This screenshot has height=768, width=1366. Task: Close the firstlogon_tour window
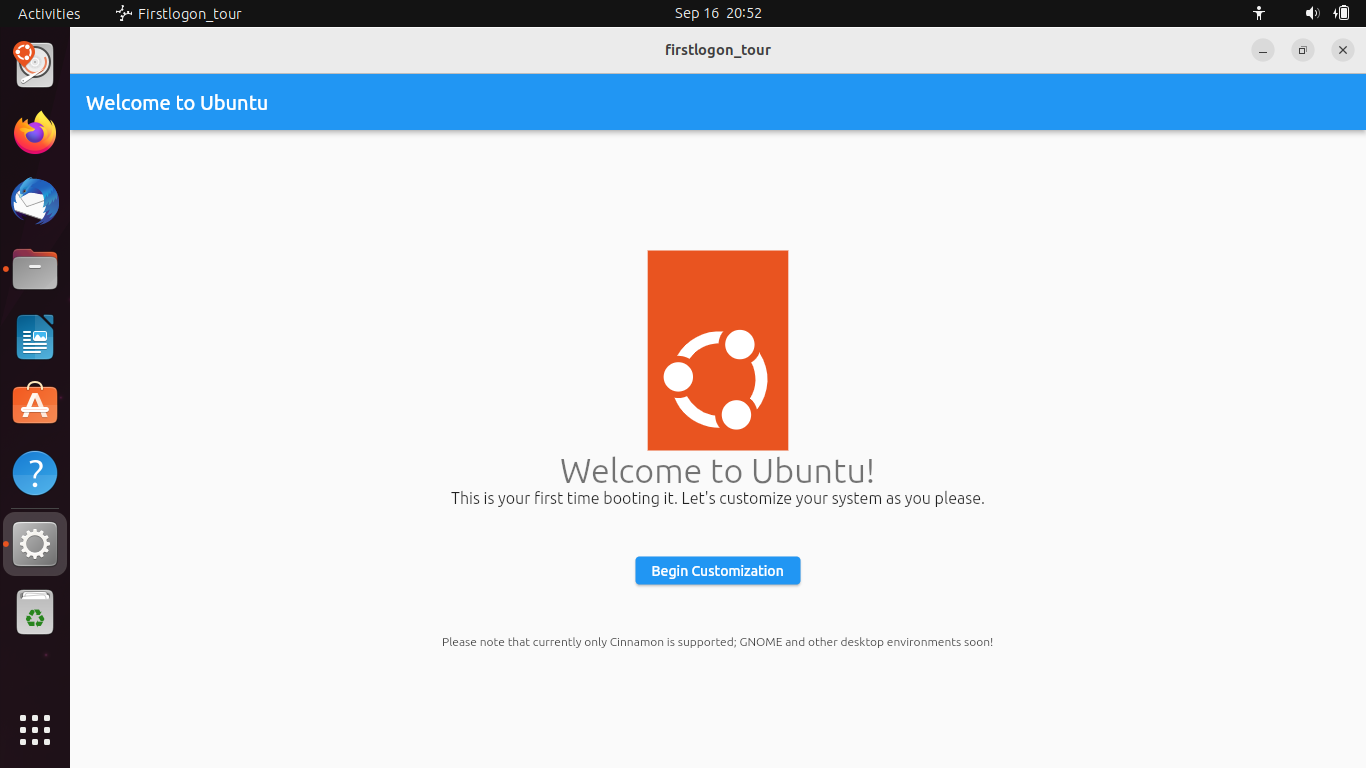pyautogui.click(x=1343, y=50)
